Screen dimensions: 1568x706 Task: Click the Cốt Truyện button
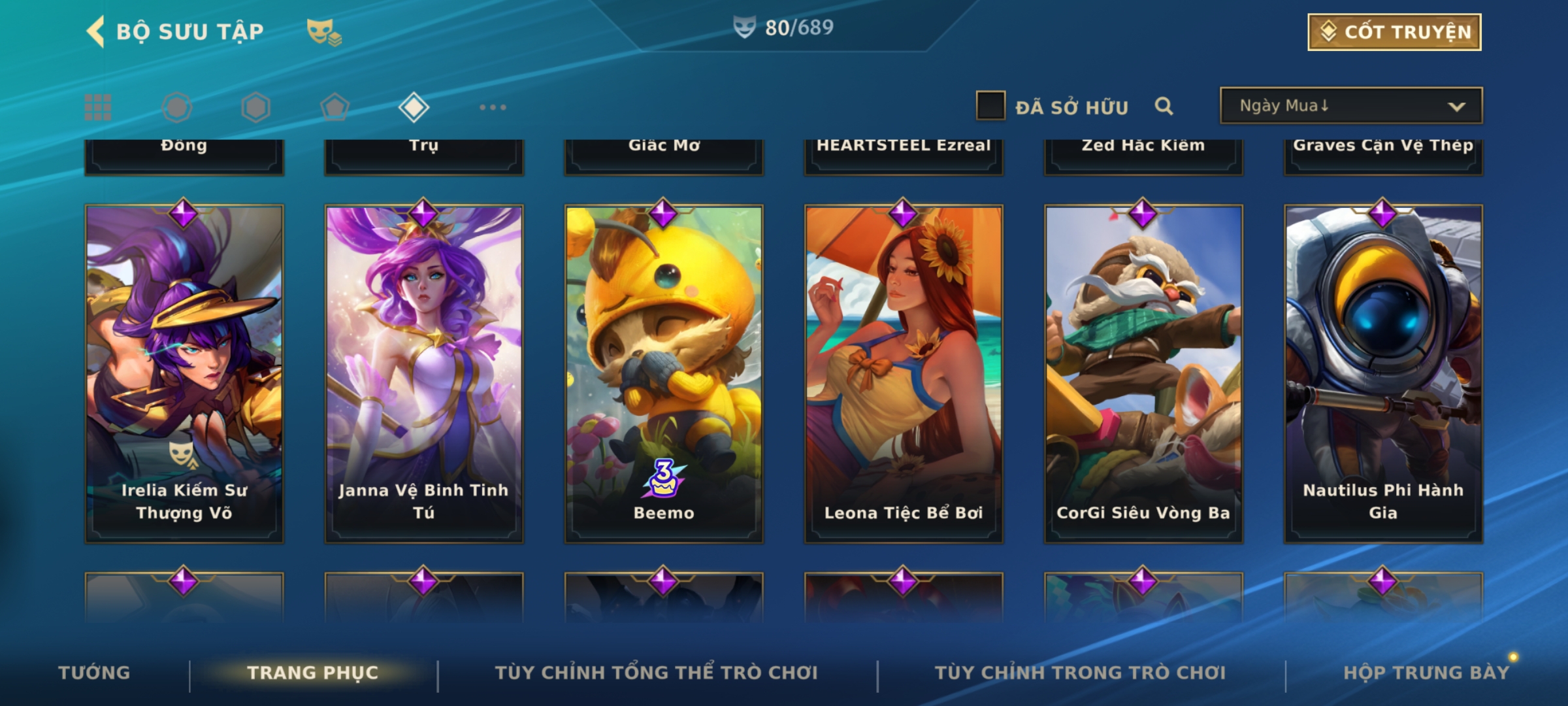point(1394,32)
